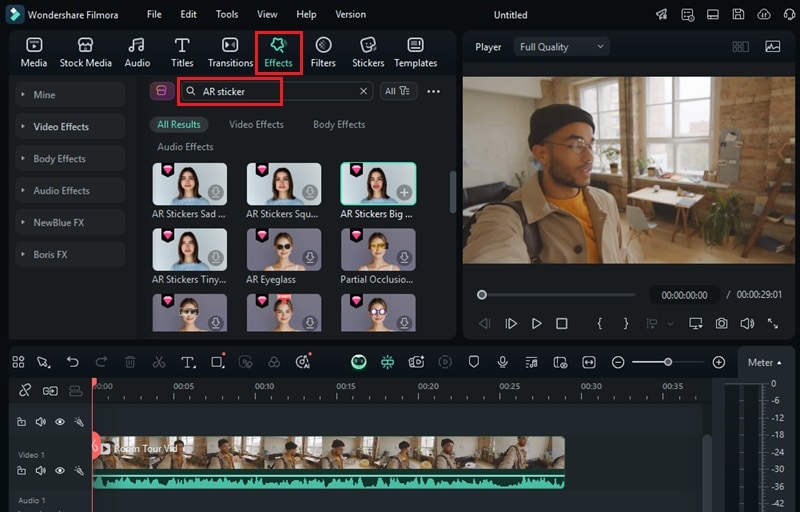Switch to the Audio library
The width and height of the screenshot is (800, 512).
tap(137, 52)
